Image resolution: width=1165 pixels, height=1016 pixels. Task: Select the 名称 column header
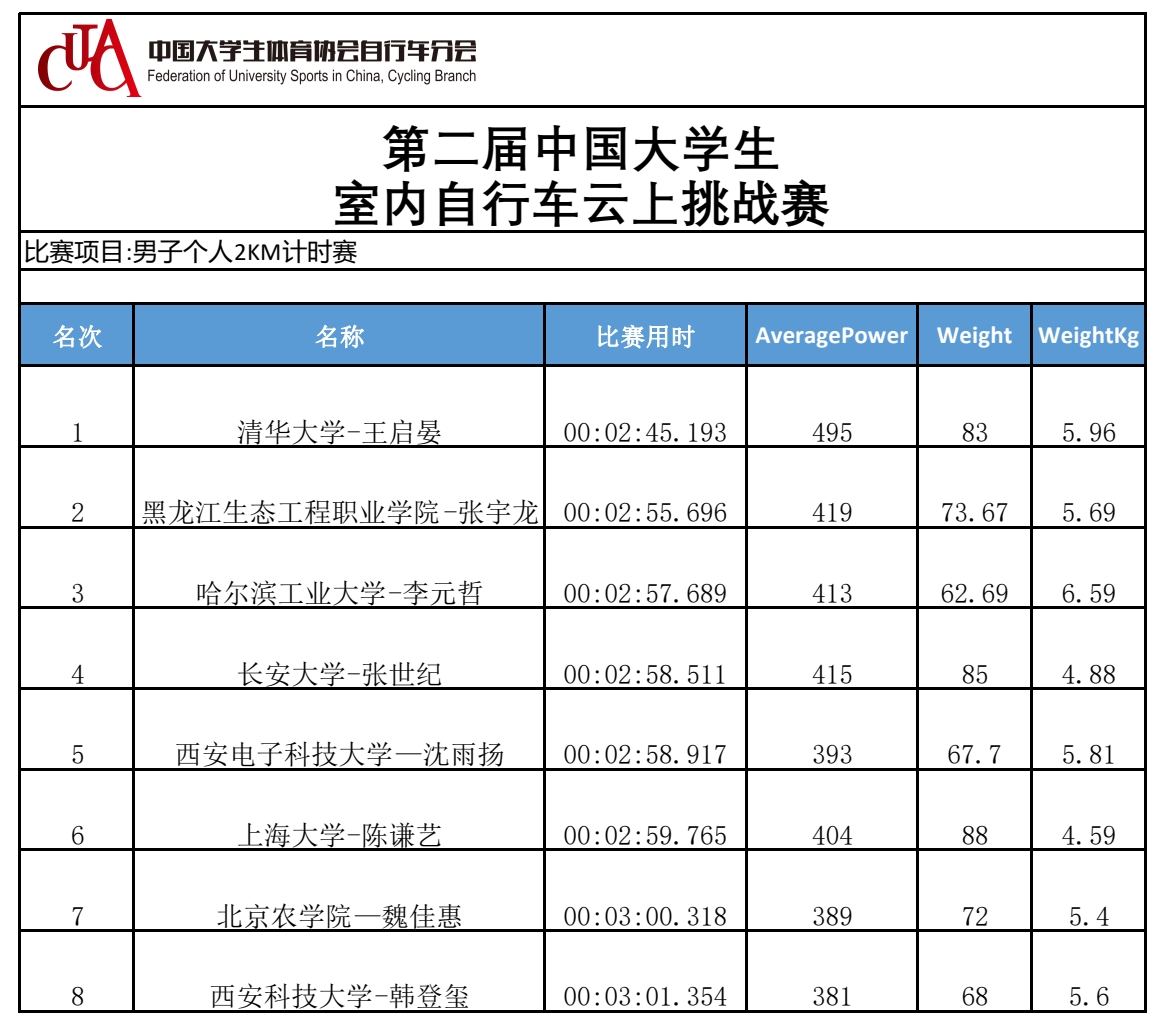click(x=339, y=335)
